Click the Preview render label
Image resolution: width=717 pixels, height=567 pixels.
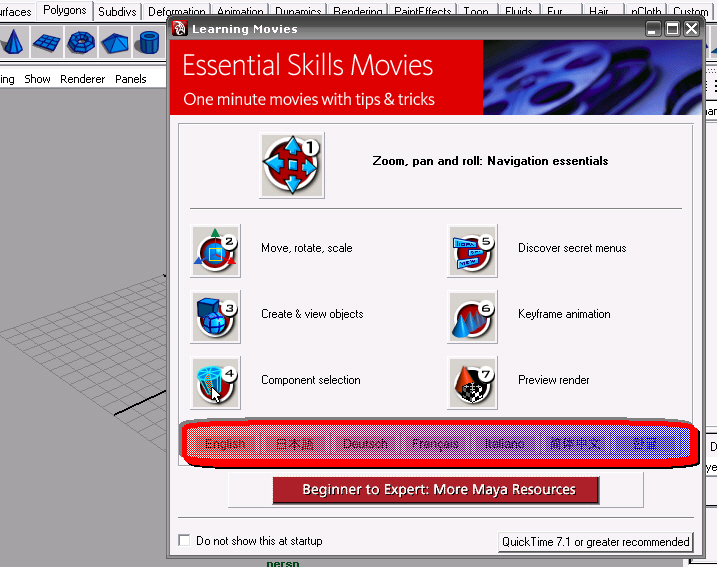pyautogui.click(x=554, y=380)
